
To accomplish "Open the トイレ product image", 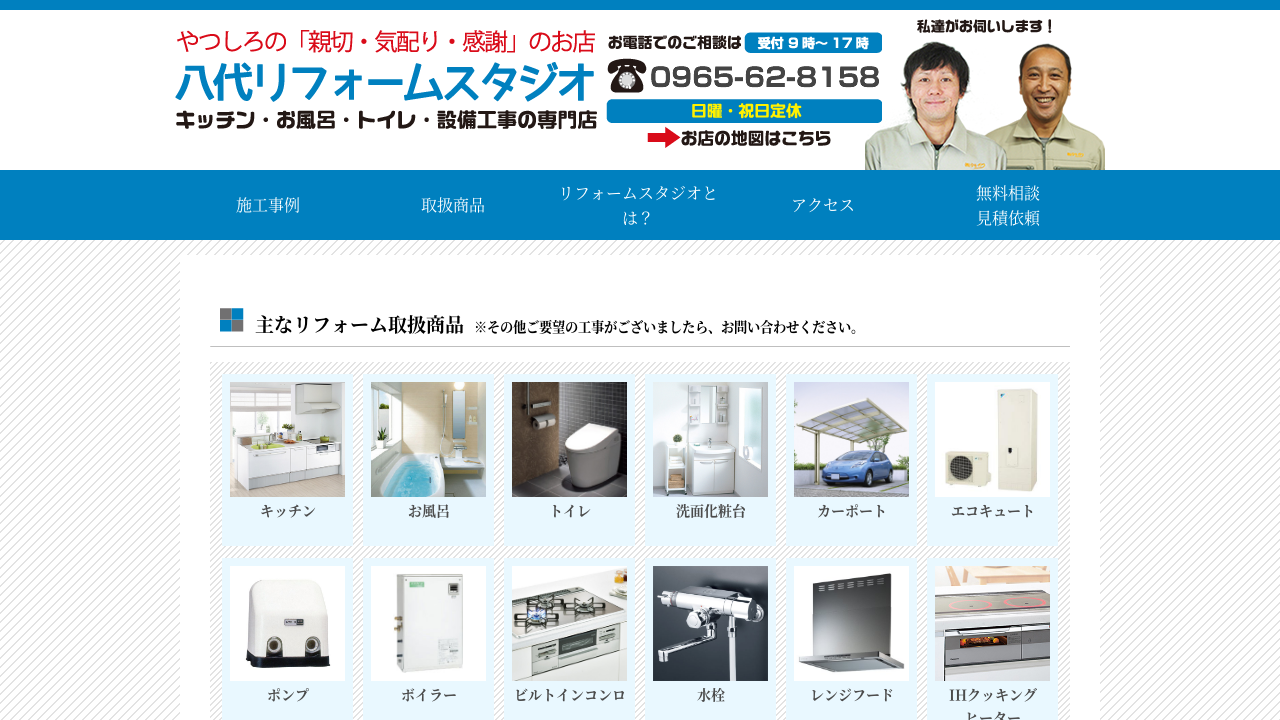I will 569,439.
